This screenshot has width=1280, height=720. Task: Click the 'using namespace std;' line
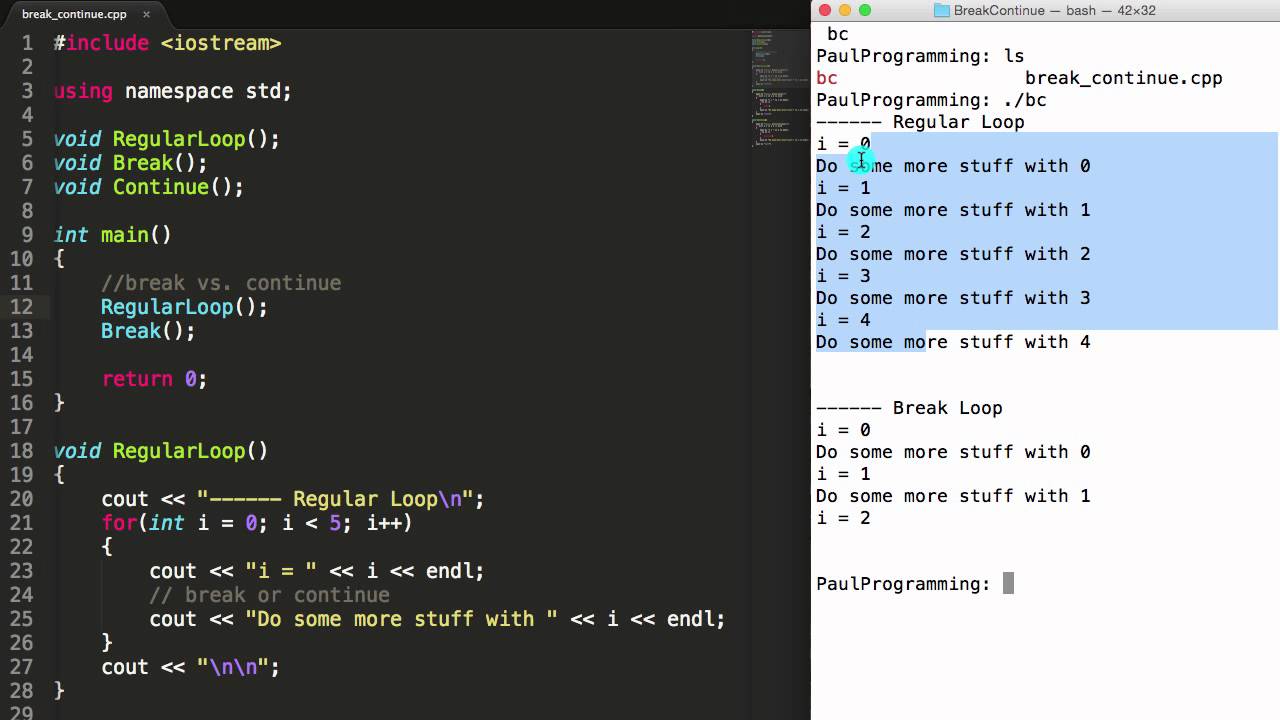coord(172,91)
